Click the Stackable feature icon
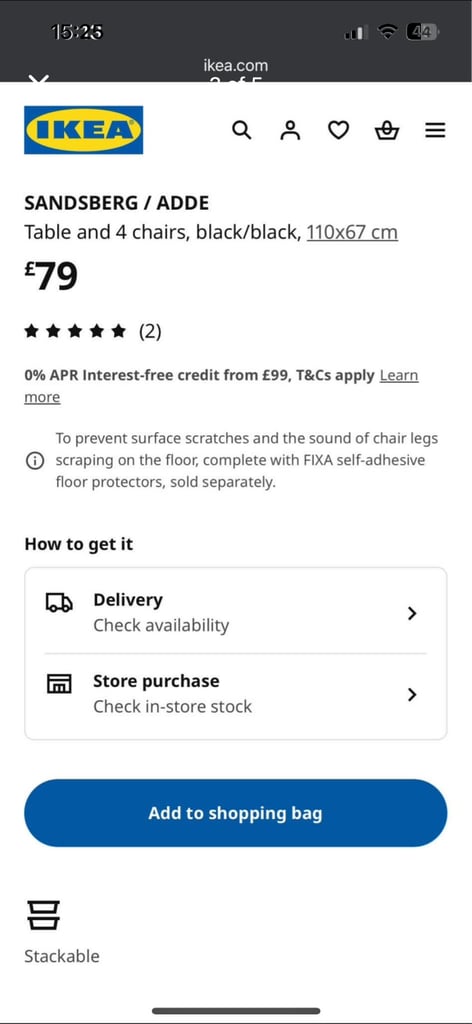This screenshot has width=472, height=1024. [43, 914]
